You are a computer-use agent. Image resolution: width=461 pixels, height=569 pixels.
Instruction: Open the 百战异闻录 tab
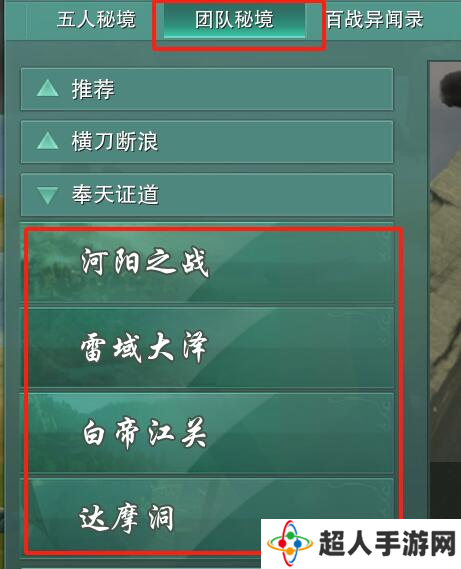(x=375, y=19)
